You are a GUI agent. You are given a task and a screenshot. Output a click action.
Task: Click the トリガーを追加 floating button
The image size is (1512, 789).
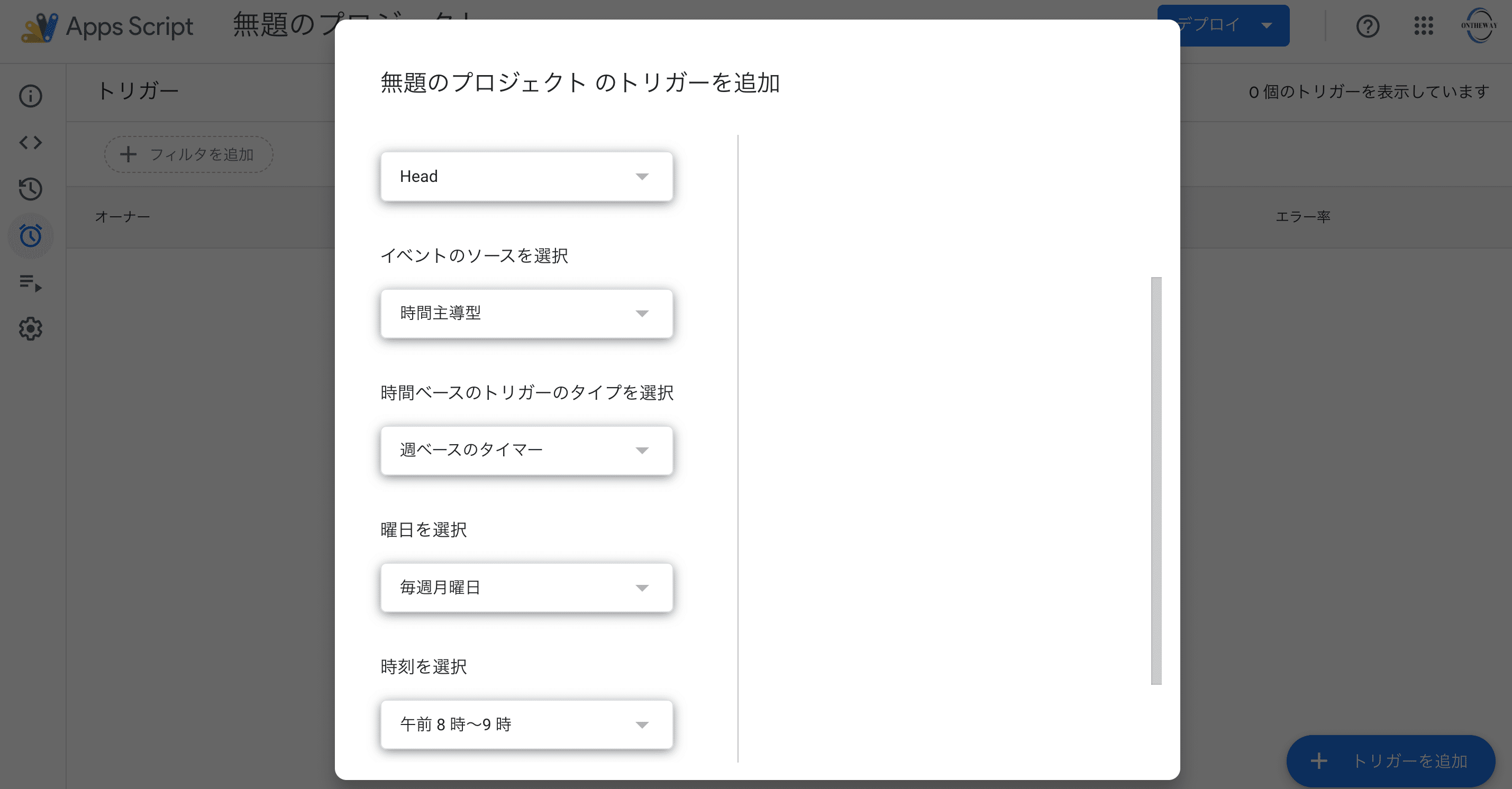coord(1390,761)
